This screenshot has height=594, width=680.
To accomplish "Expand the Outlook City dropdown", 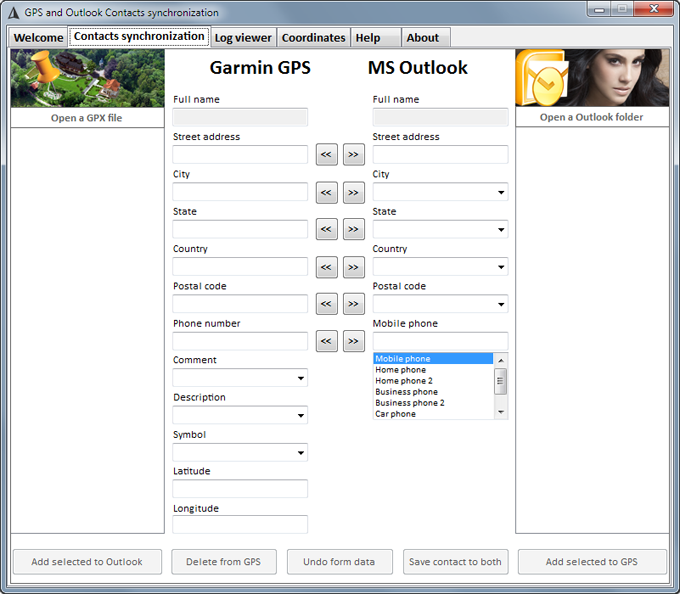I will point(501,192).
